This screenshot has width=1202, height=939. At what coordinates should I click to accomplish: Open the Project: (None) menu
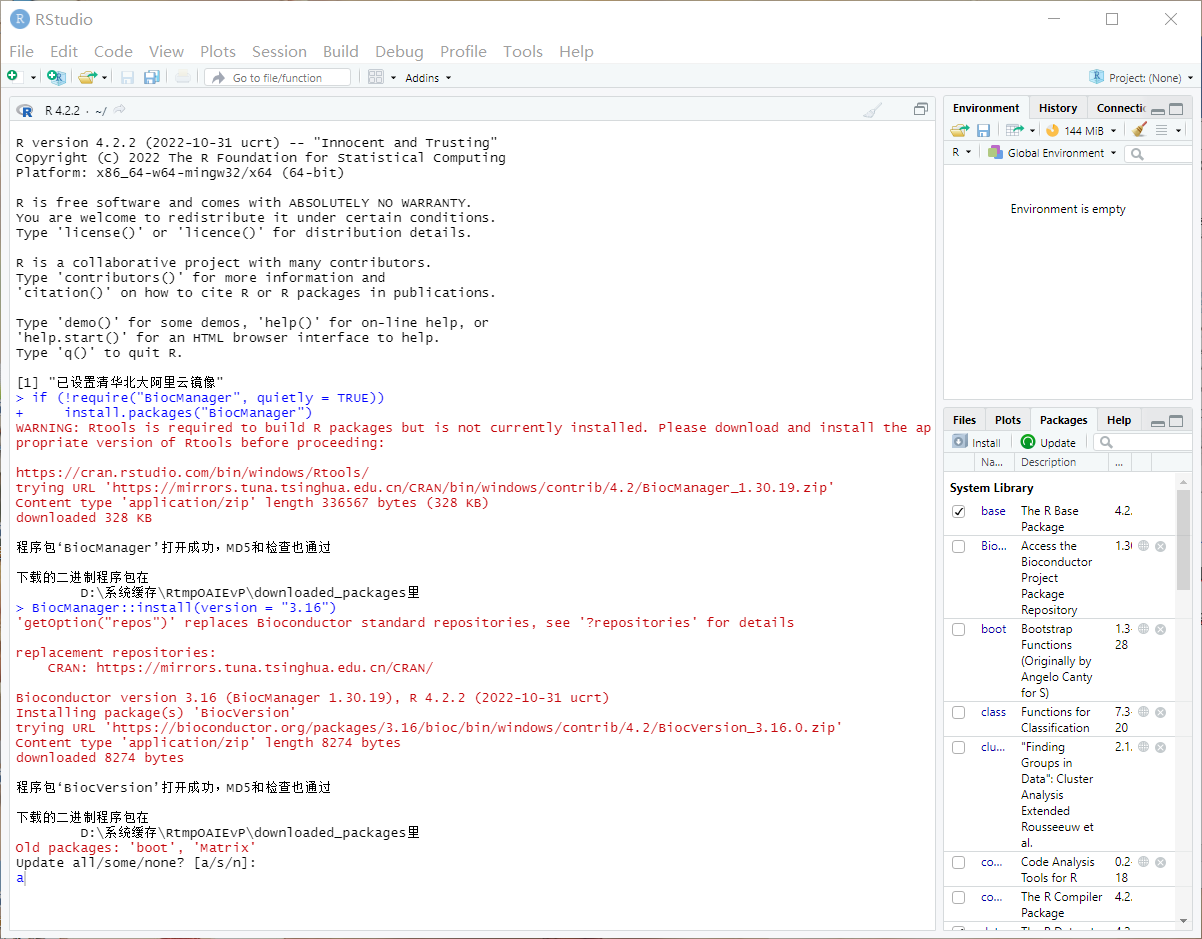click(x=1141, y=77)
